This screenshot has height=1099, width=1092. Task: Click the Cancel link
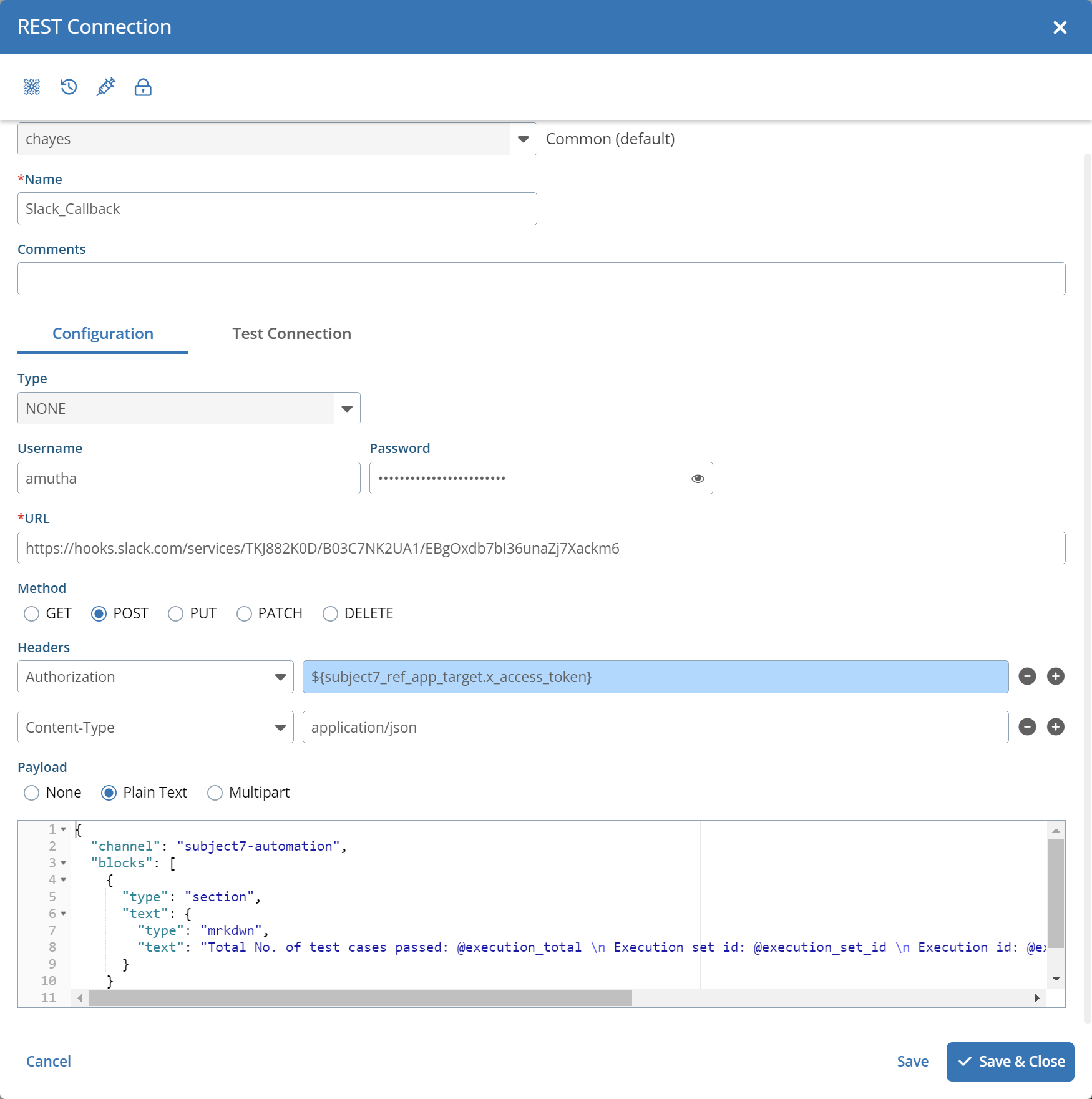(x=49, y=1062)
